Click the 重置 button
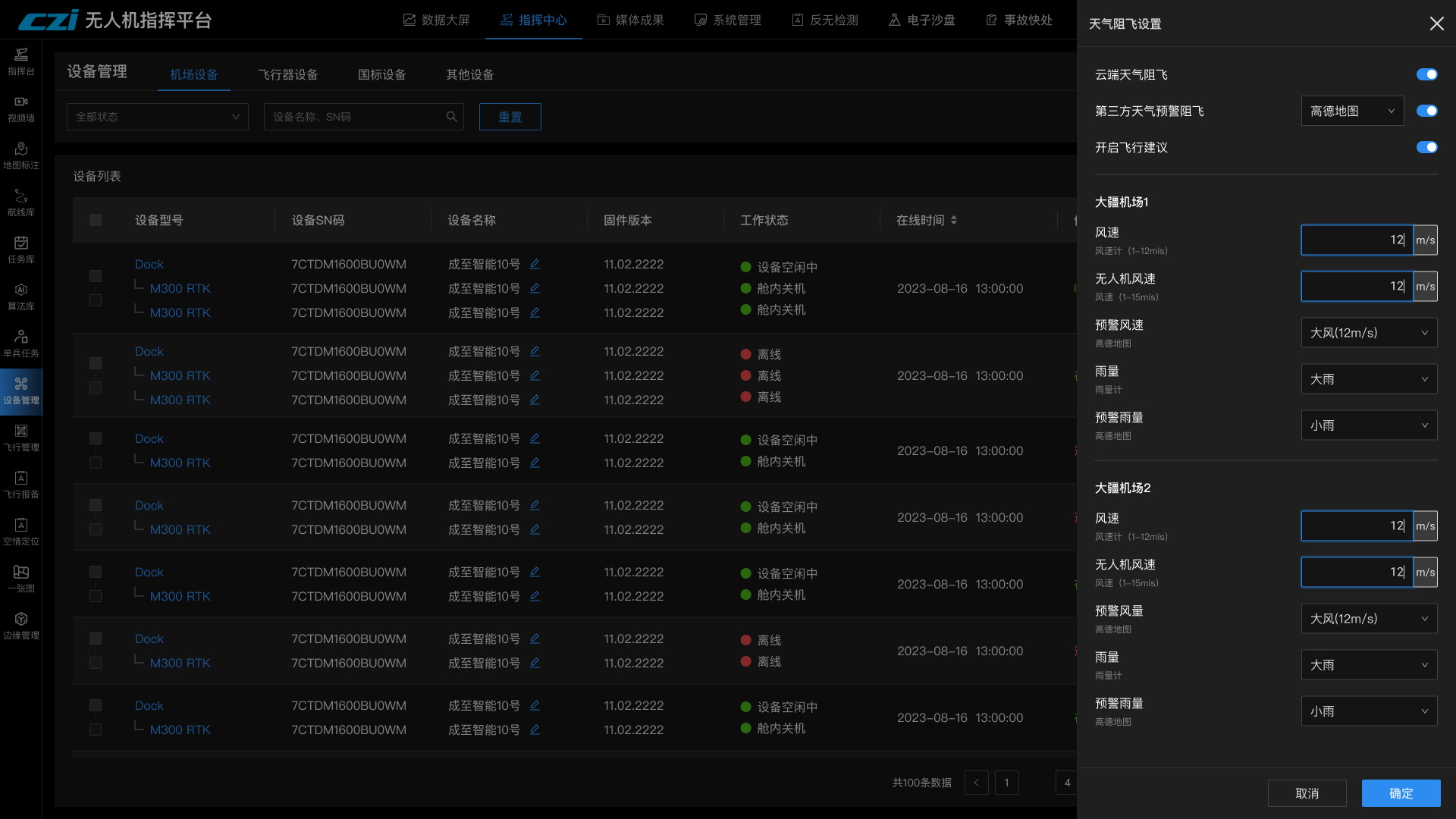The height and width of the screenshot is (819, 1456). tap(510, 117)
